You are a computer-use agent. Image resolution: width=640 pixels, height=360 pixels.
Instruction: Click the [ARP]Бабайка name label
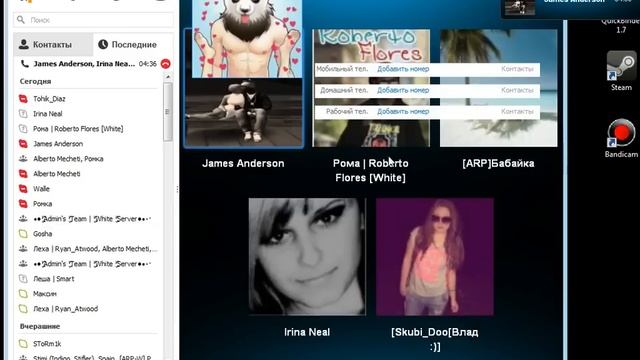[498, 163]
